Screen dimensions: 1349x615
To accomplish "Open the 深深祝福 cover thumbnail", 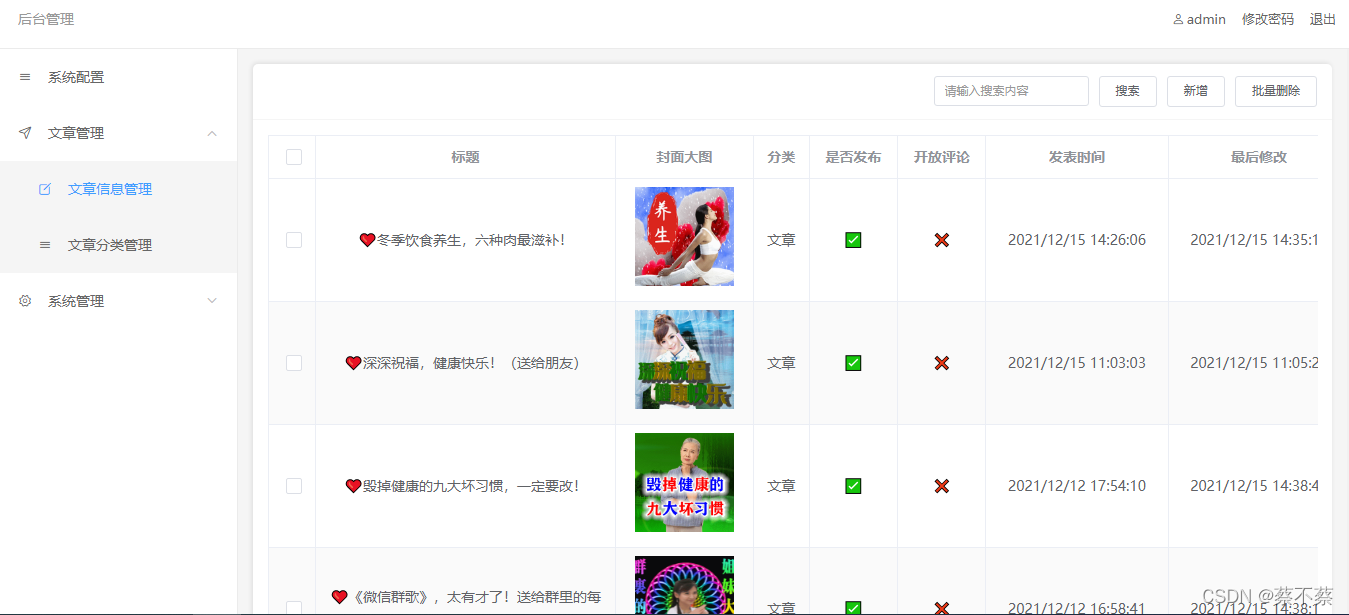I will pos(684,359).
